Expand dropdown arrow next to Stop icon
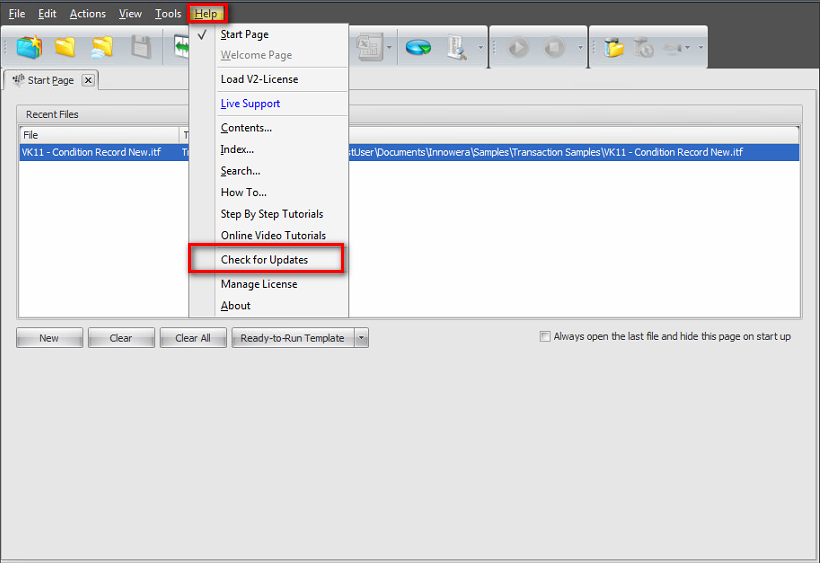820x563 pixels. pos(579,47)
